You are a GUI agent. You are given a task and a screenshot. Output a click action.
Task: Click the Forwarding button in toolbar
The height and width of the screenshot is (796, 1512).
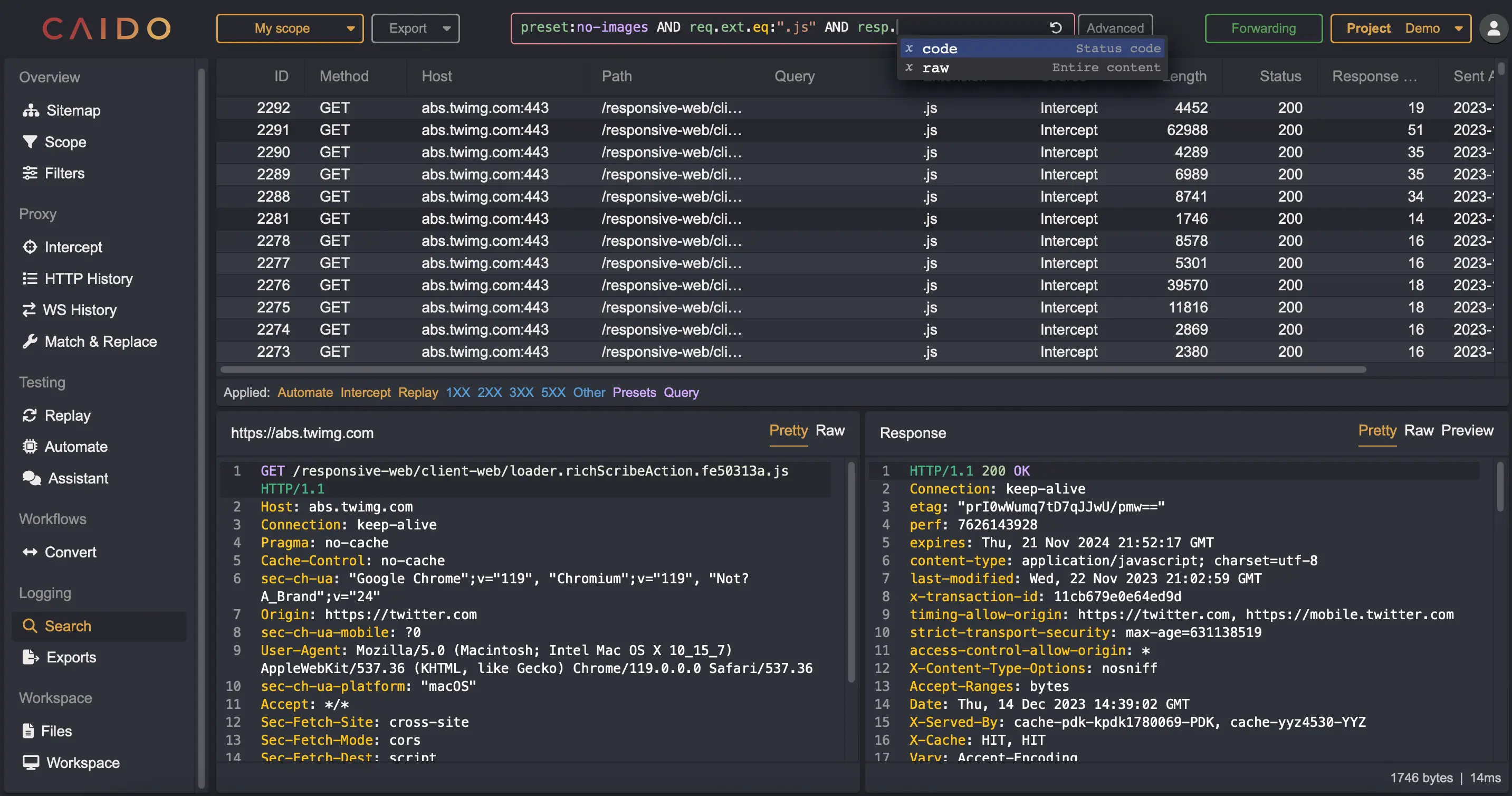point(1264,27)
